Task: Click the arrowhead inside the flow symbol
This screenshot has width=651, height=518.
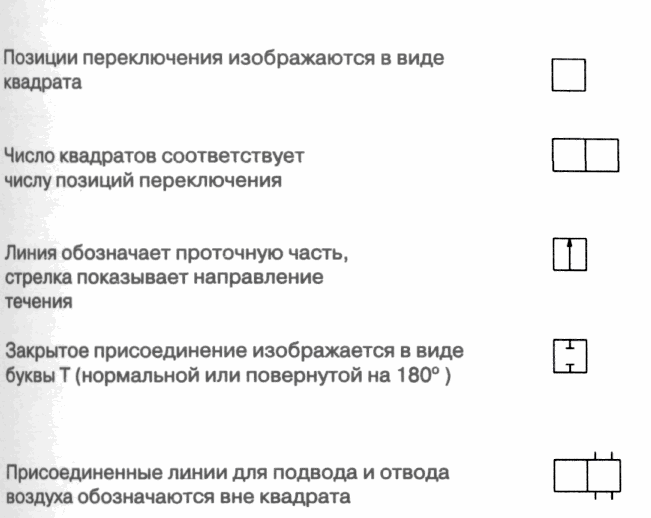Action: click(570, 243)
